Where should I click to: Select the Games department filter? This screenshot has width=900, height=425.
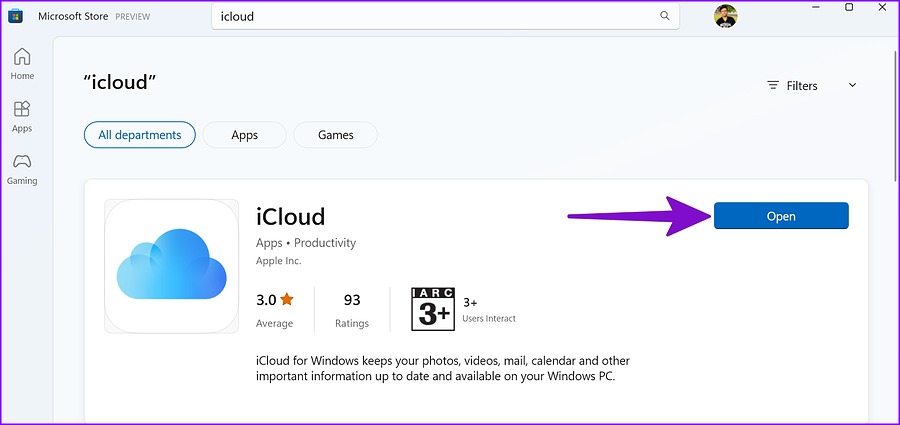tap(336, 135)
